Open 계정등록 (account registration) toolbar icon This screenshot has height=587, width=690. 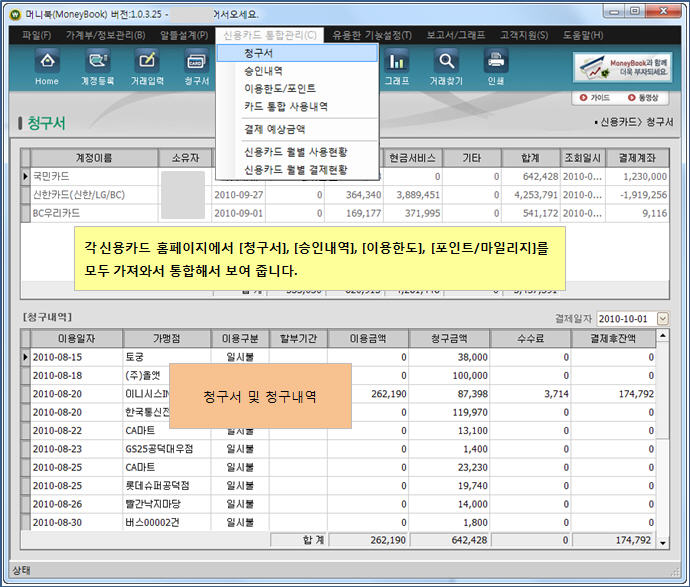coord(97,66)
